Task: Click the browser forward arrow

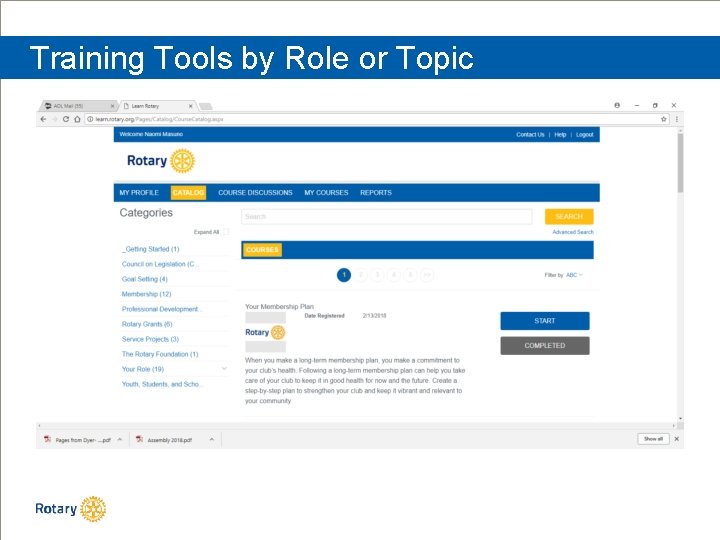Action: tap(55, 119)
